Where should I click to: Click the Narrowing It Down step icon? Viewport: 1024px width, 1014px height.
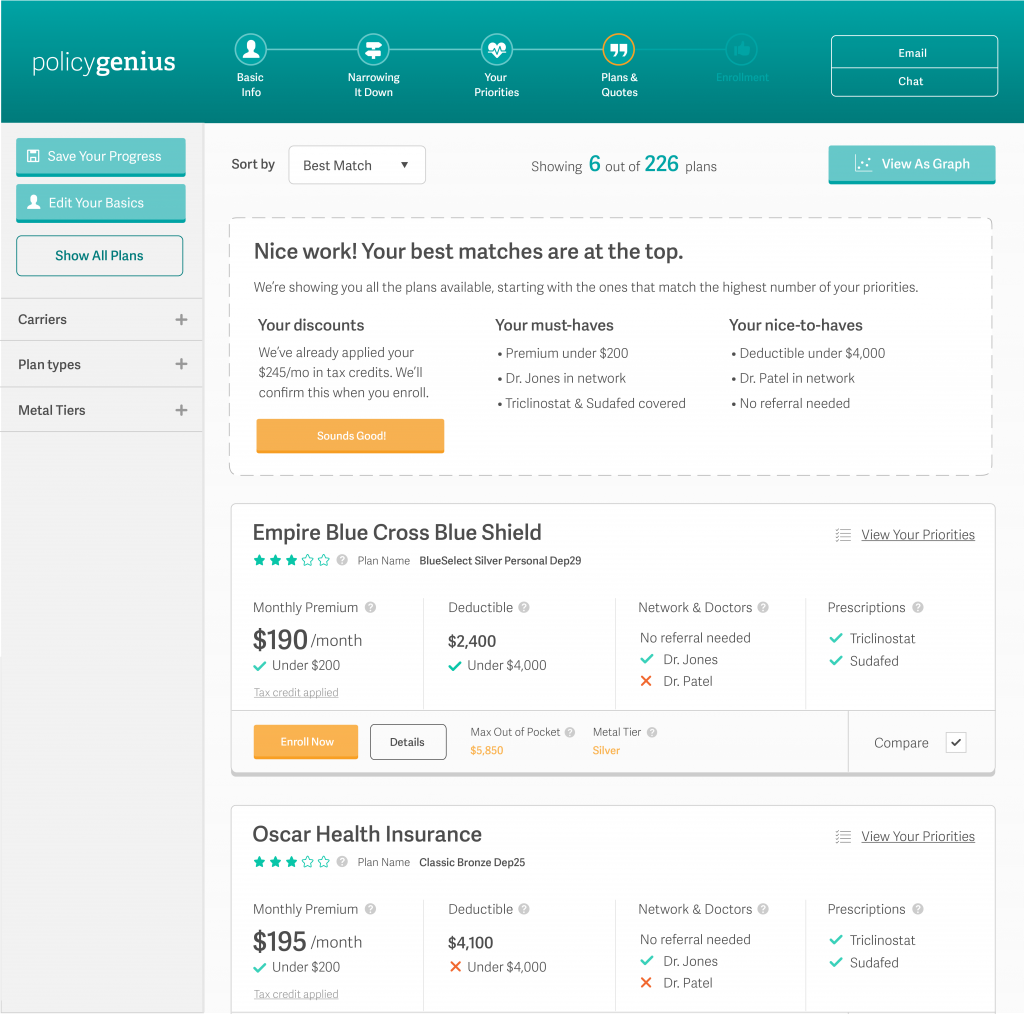(x=374, y=50)
